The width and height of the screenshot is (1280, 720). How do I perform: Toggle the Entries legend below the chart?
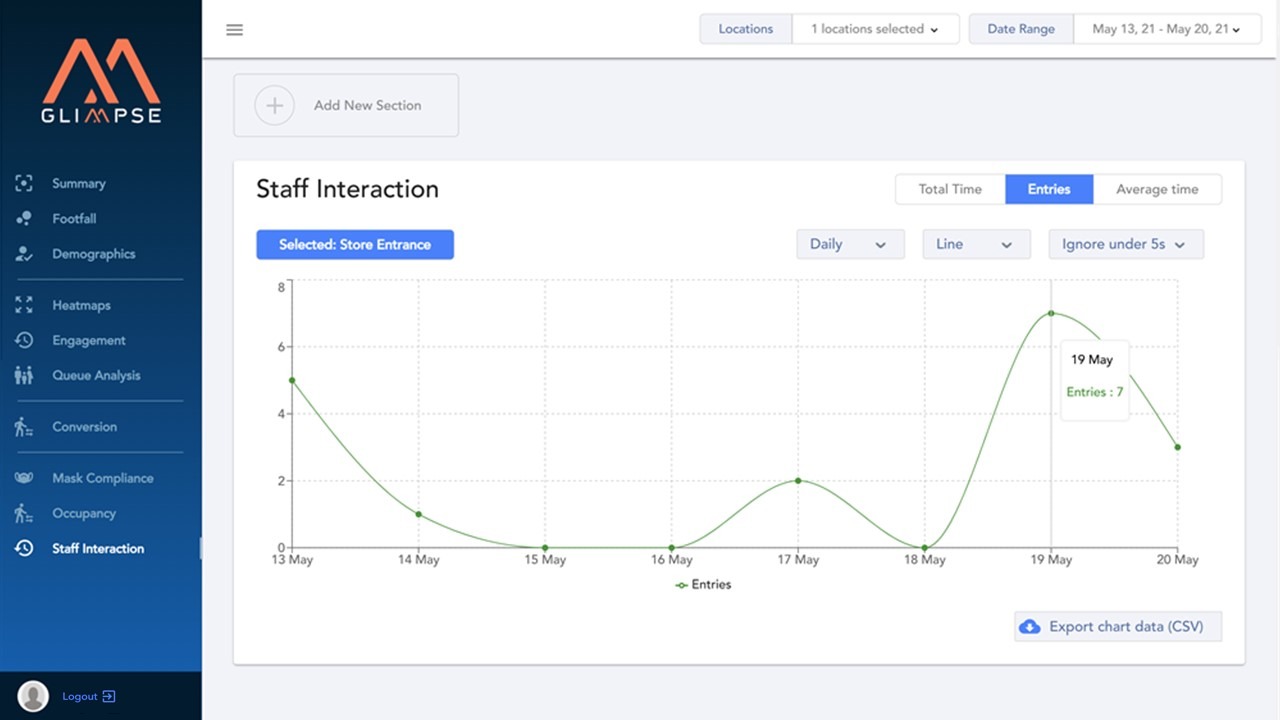click(703, 584)
